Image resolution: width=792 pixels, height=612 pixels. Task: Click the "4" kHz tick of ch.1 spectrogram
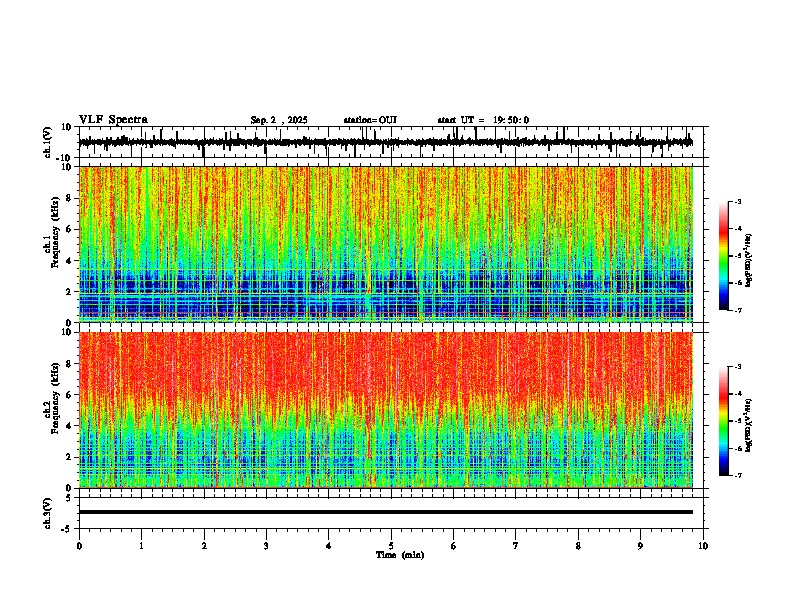71,261
